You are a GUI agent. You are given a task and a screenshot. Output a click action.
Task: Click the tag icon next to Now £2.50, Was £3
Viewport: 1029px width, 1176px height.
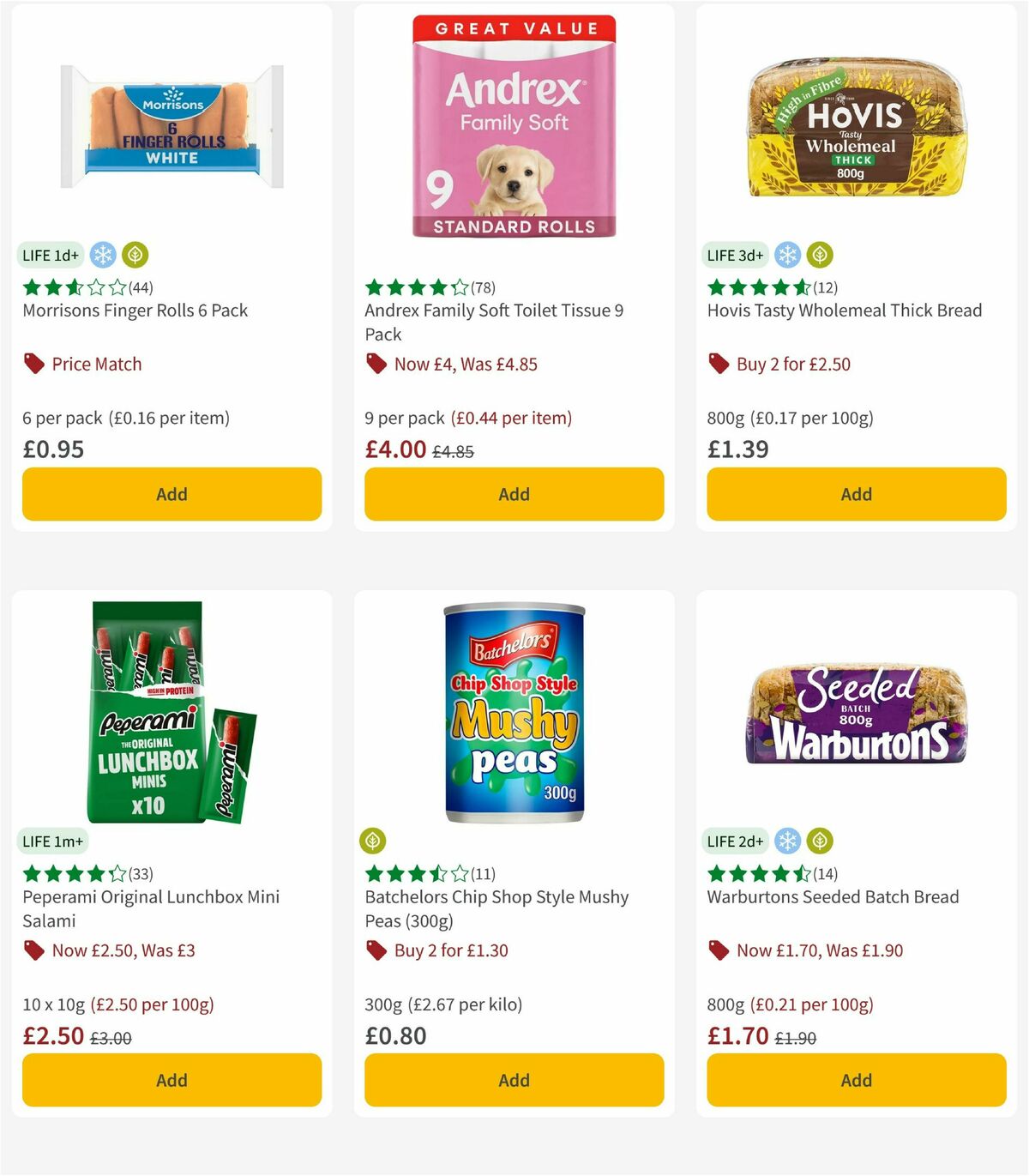click(x=33, y=950)
